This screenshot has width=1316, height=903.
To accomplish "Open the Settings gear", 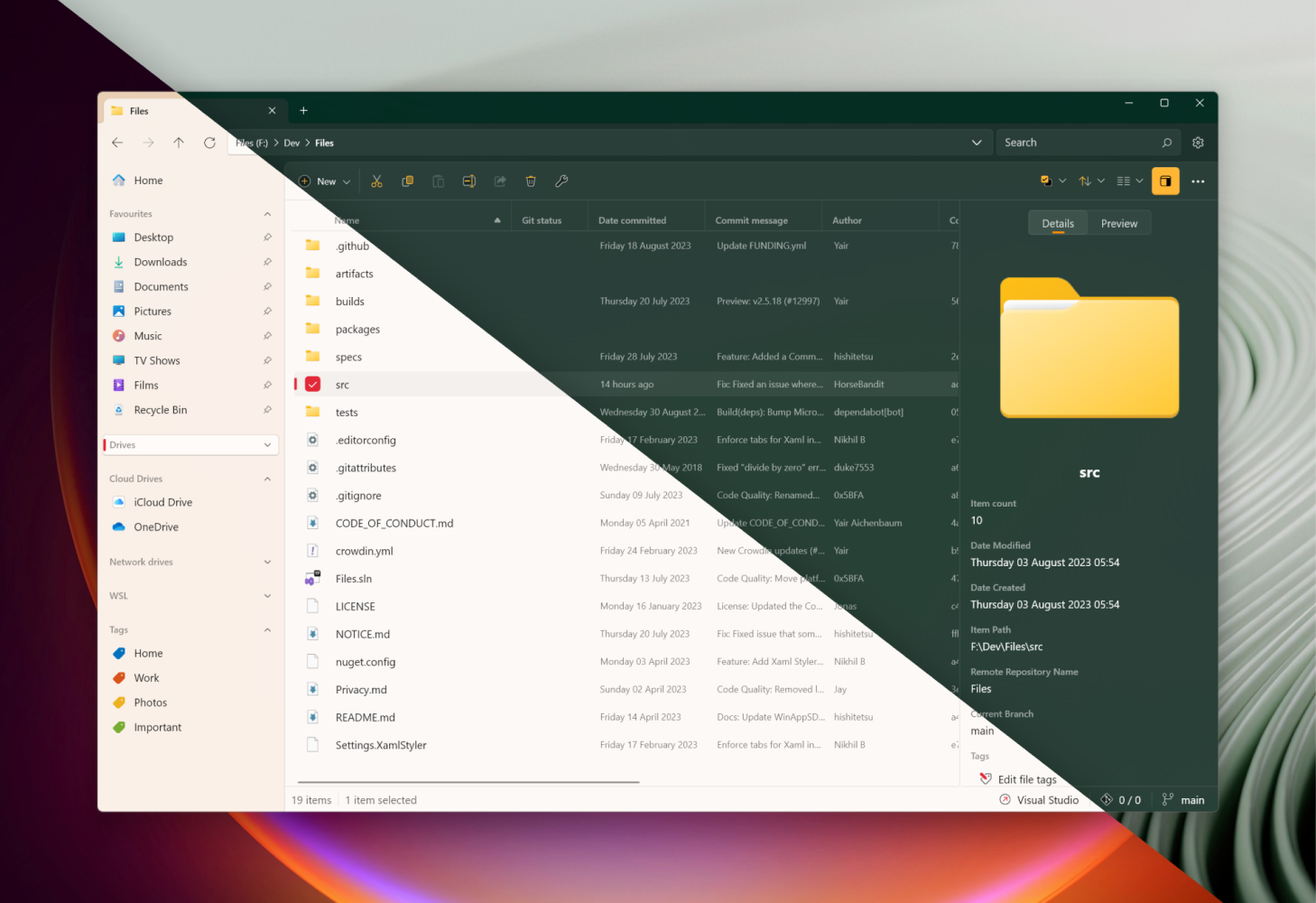I will tap(1198, 142).
